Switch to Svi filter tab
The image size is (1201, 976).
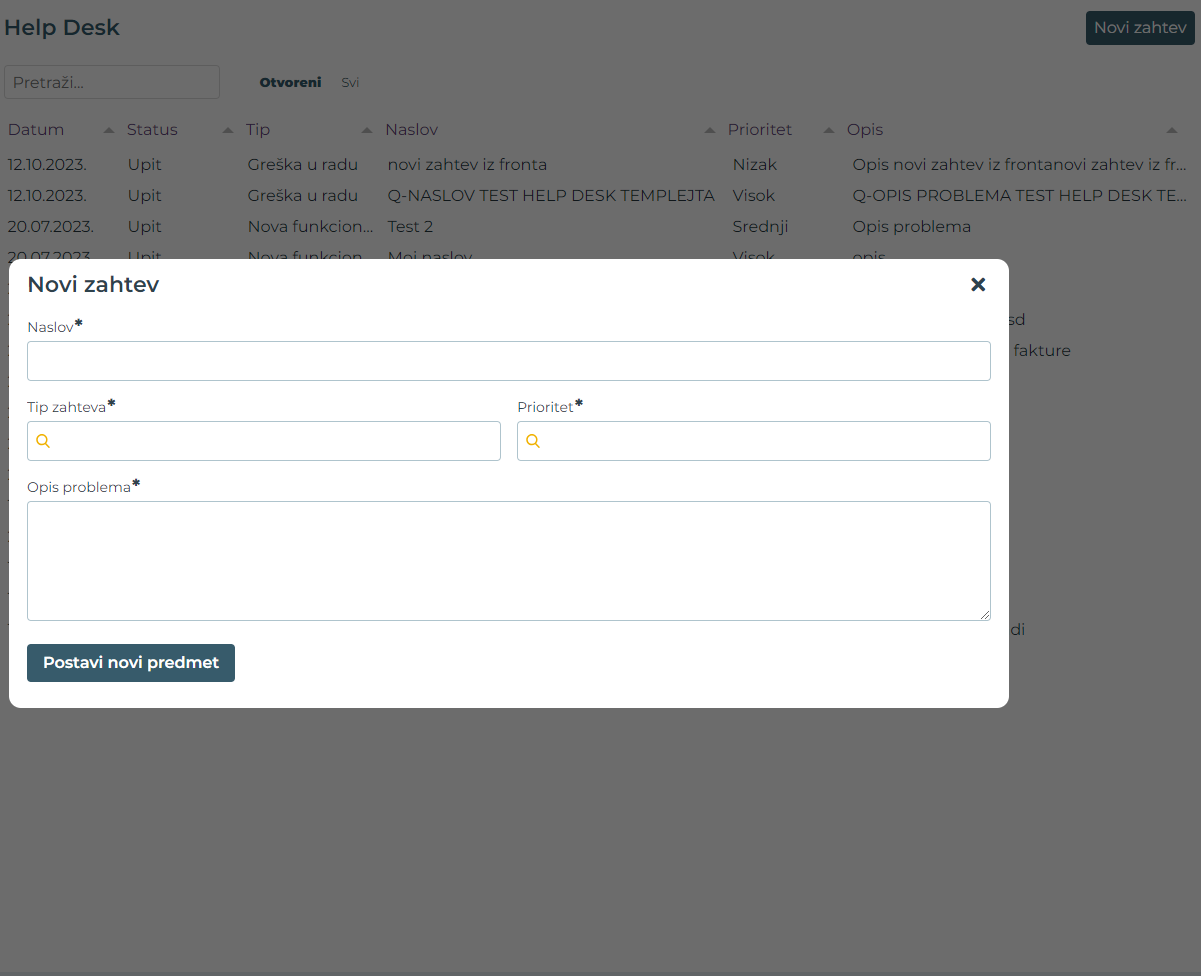point(350,83)
